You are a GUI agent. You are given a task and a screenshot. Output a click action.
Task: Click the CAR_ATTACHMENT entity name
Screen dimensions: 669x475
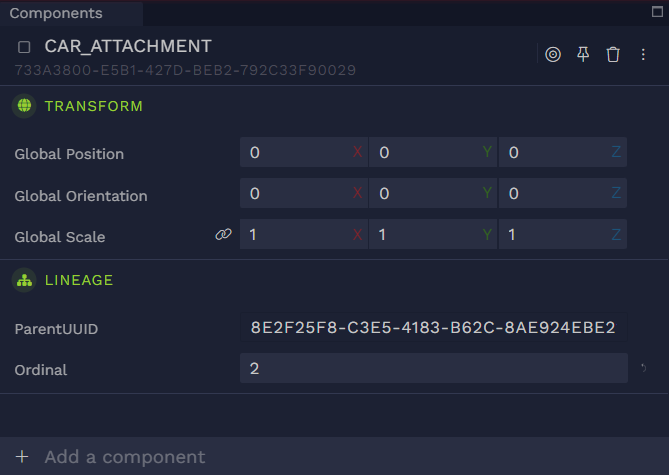pyautogui.click(x=128, y=46)
